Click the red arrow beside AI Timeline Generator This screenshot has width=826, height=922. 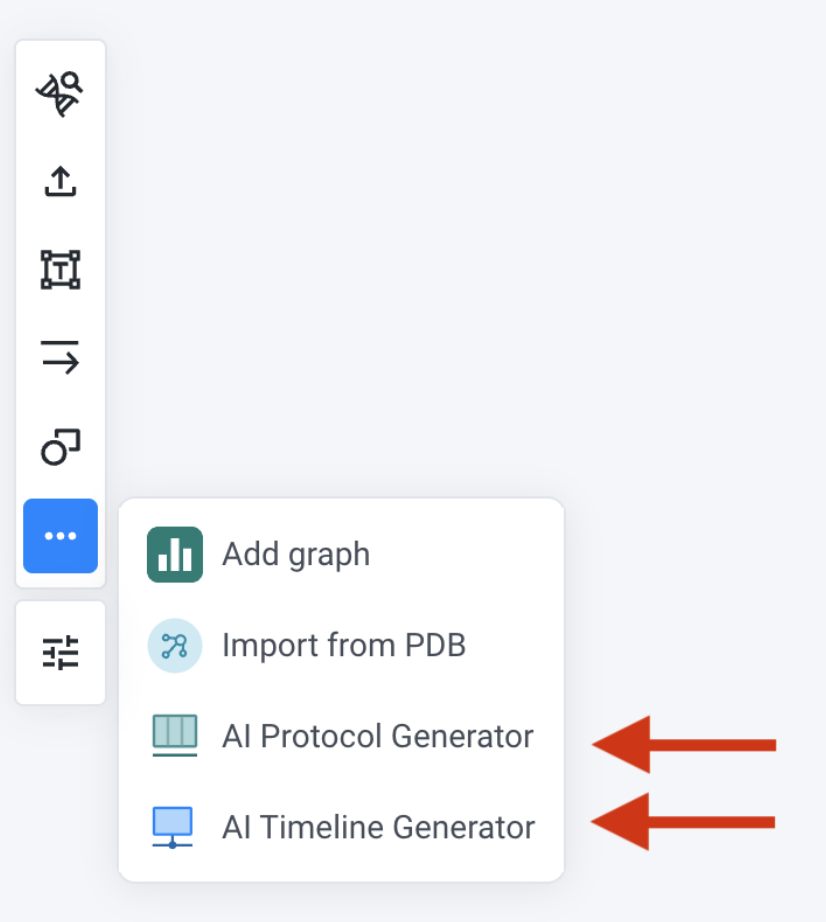pyautogui.click(x=683, y=821)
